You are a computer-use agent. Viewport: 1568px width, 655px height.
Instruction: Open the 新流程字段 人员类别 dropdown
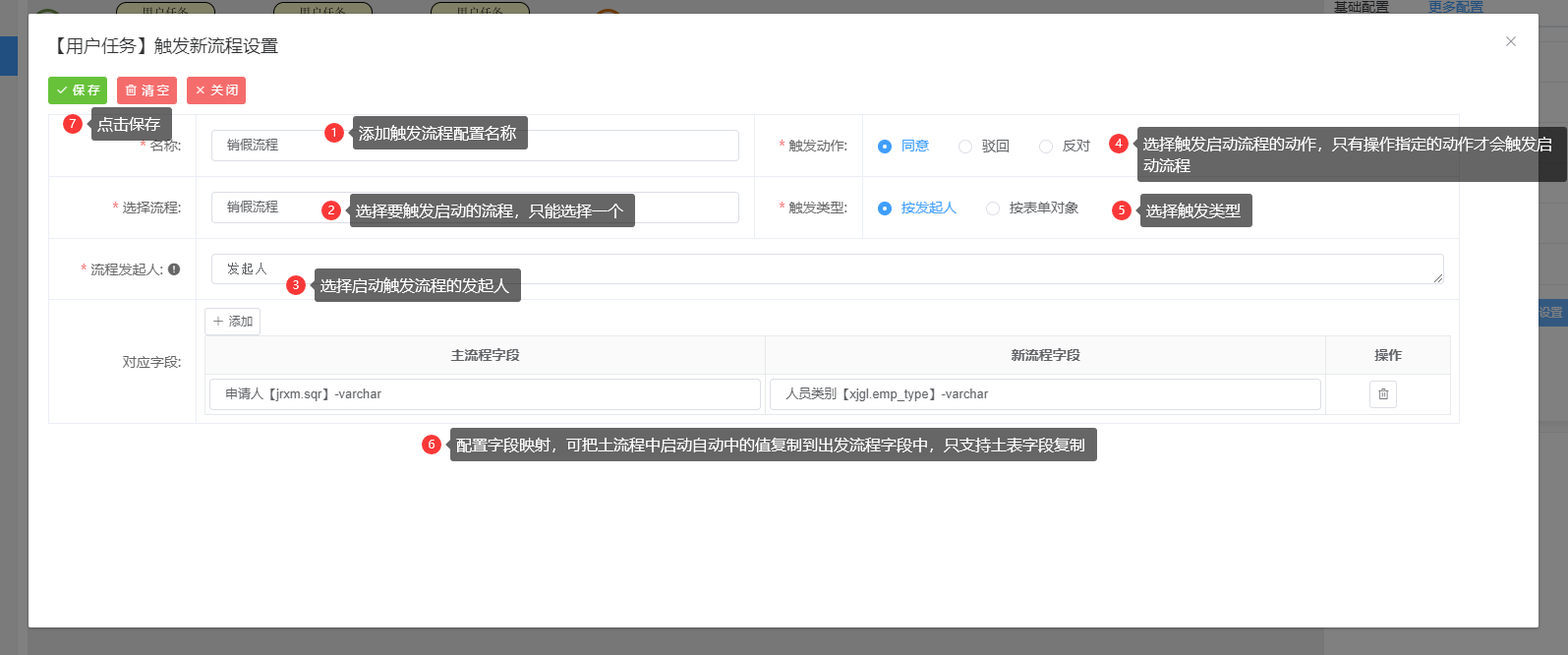click(1044, 394)
